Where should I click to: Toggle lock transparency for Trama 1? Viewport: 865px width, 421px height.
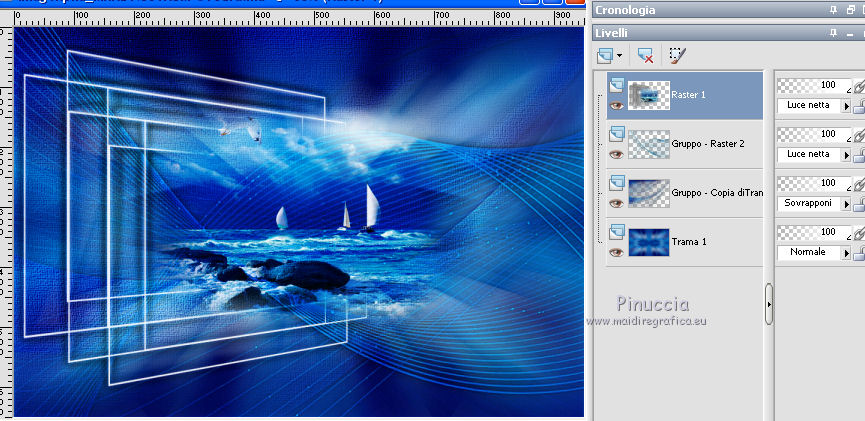[859, 253]
